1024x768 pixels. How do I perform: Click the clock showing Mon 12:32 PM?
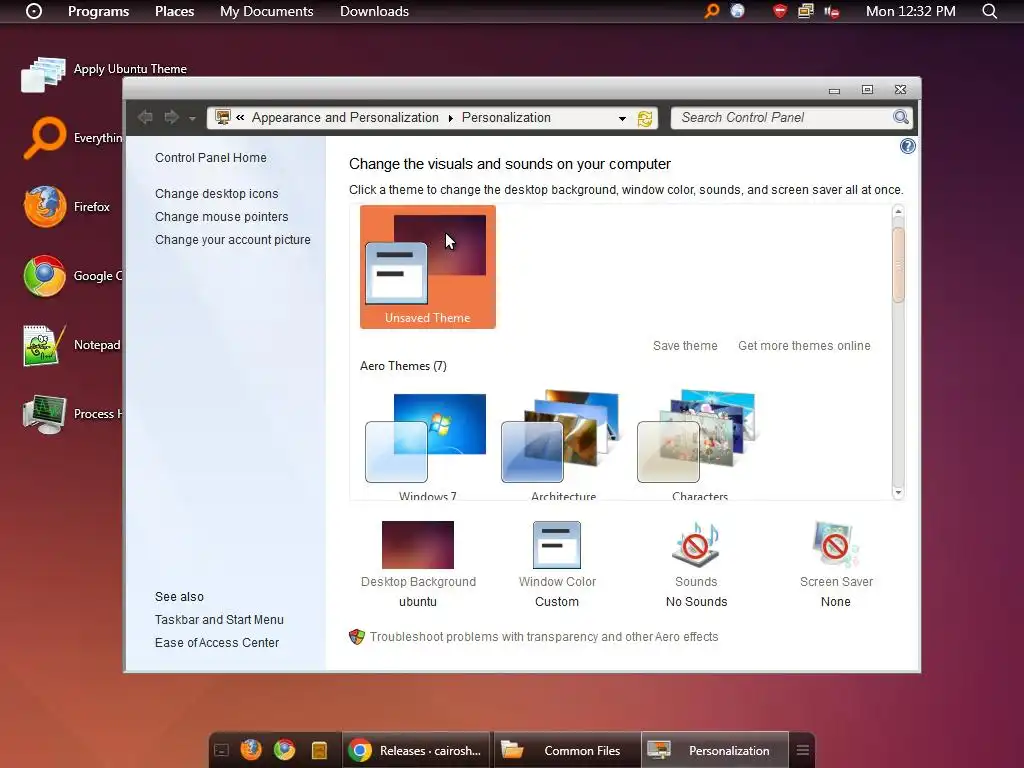pos(910,11)
